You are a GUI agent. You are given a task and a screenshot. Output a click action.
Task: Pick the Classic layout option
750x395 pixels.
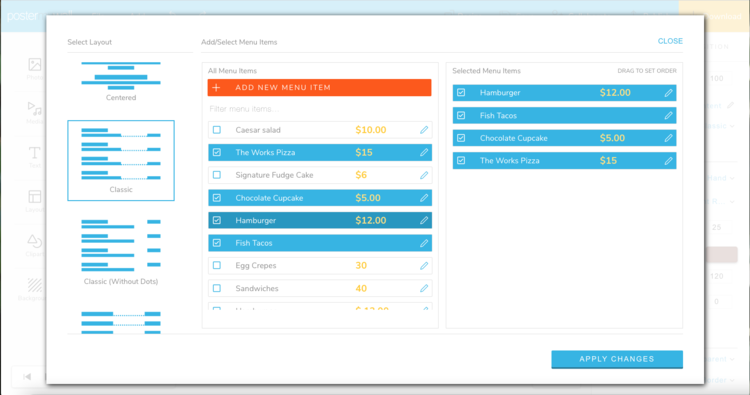121,160
